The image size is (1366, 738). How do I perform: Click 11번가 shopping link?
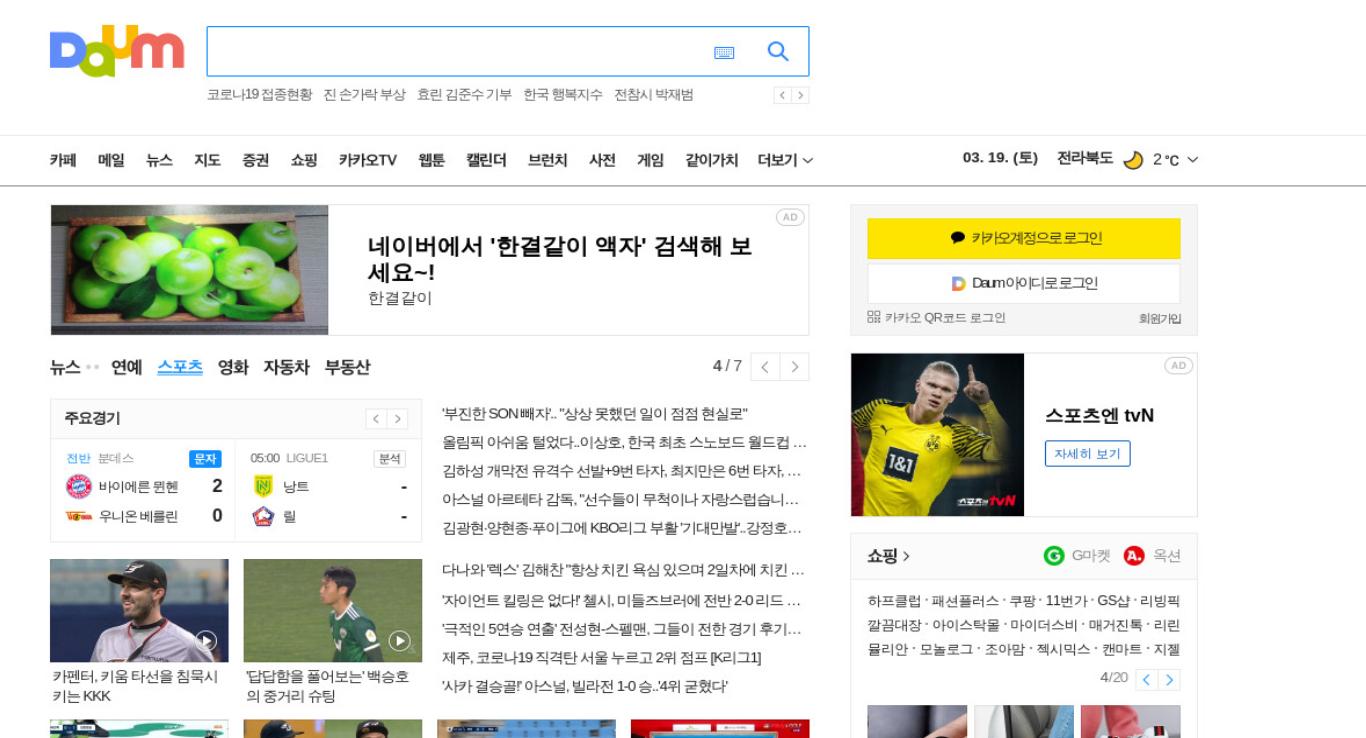point(1065,601)
